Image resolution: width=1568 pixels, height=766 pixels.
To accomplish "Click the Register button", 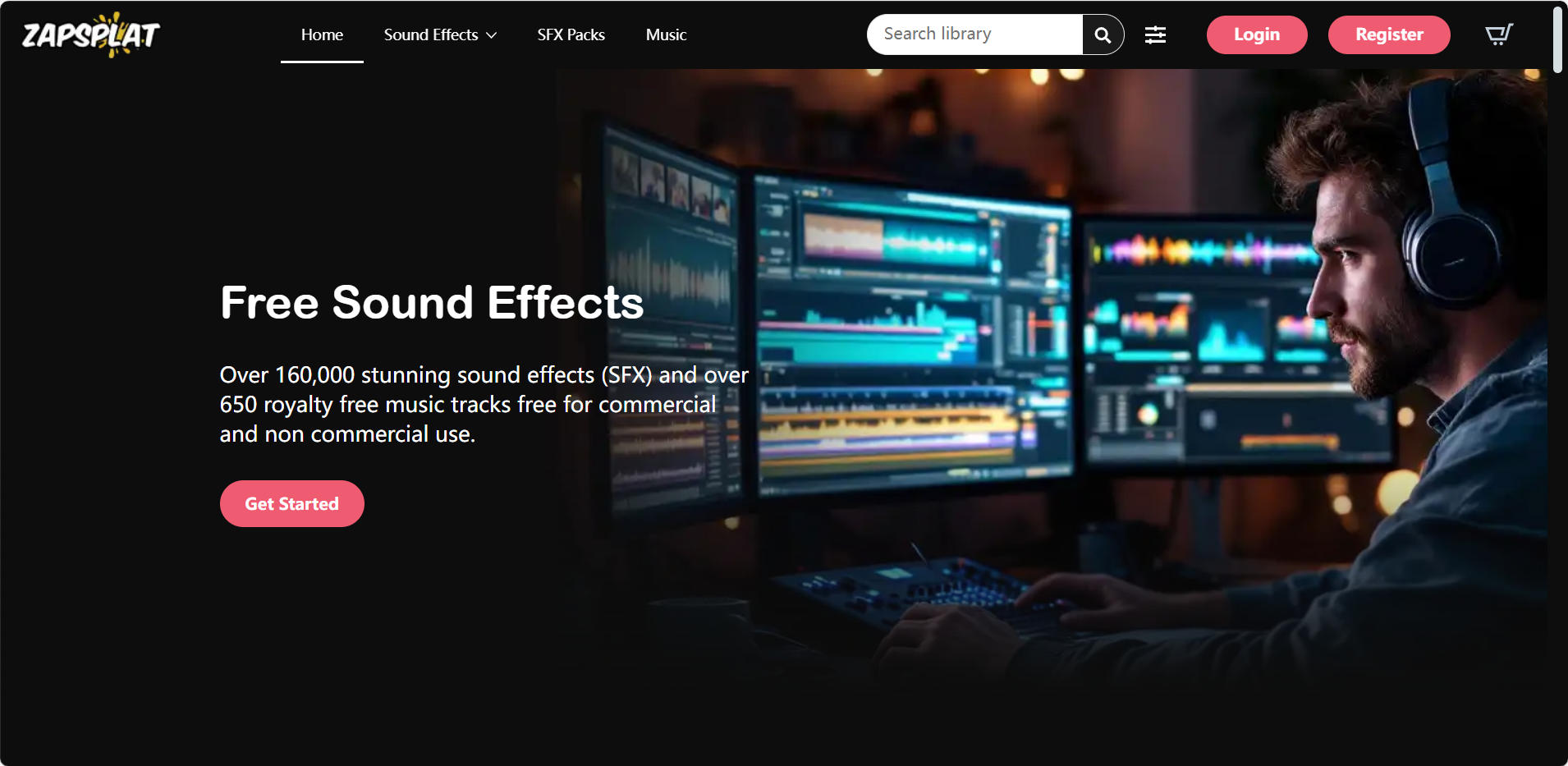I will pos(1389,34).
